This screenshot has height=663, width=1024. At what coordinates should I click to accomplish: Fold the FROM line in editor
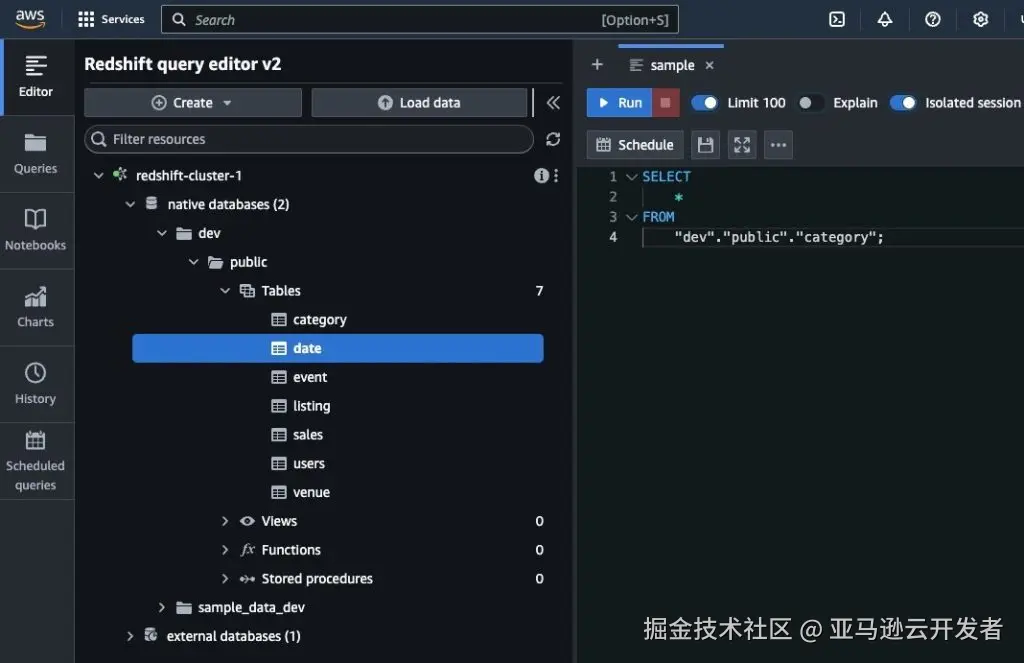(x=632, y=217)
